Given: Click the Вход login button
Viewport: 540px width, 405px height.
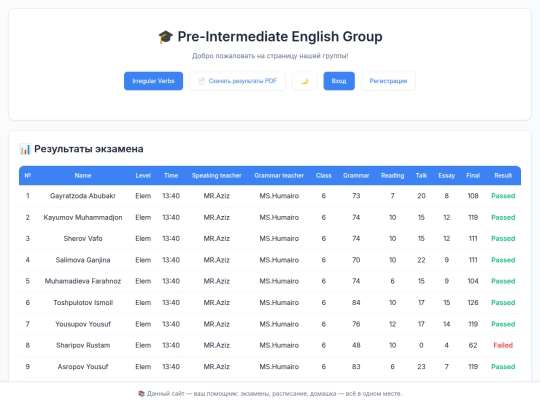Looking at the screenshot, I should (339, 81).
